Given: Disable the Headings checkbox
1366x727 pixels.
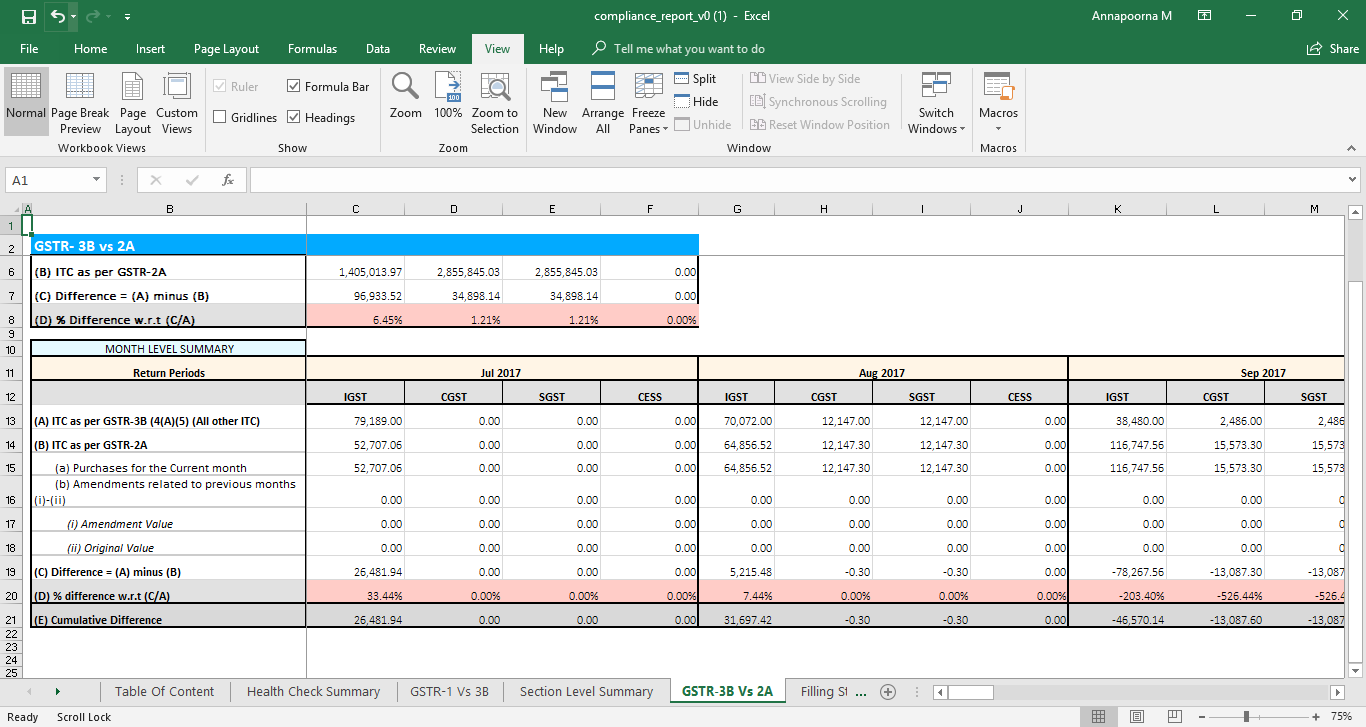Looking at the screenshot, I should pyautogui.click(x=294, y=117).
